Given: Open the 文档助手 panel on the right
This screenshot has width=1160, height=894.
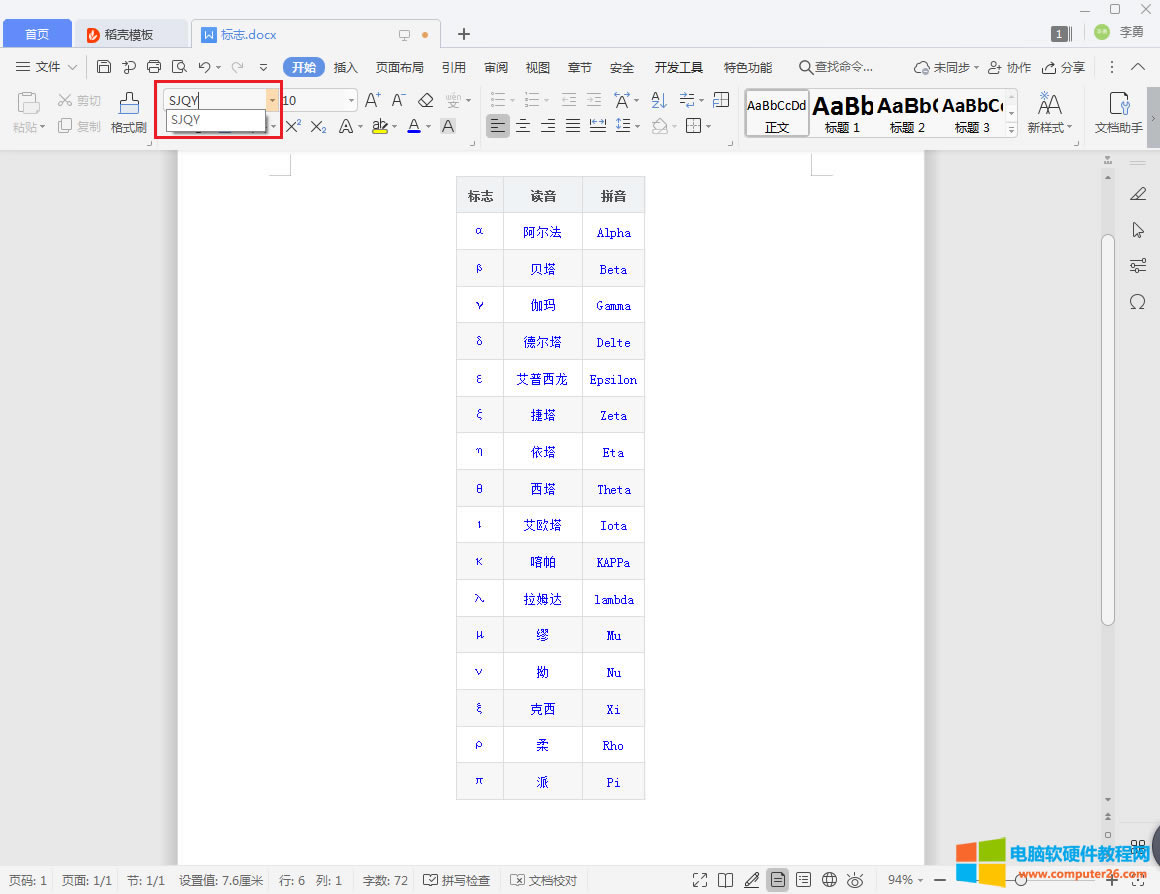Looking at the screenshot, I should [1117, 113].
